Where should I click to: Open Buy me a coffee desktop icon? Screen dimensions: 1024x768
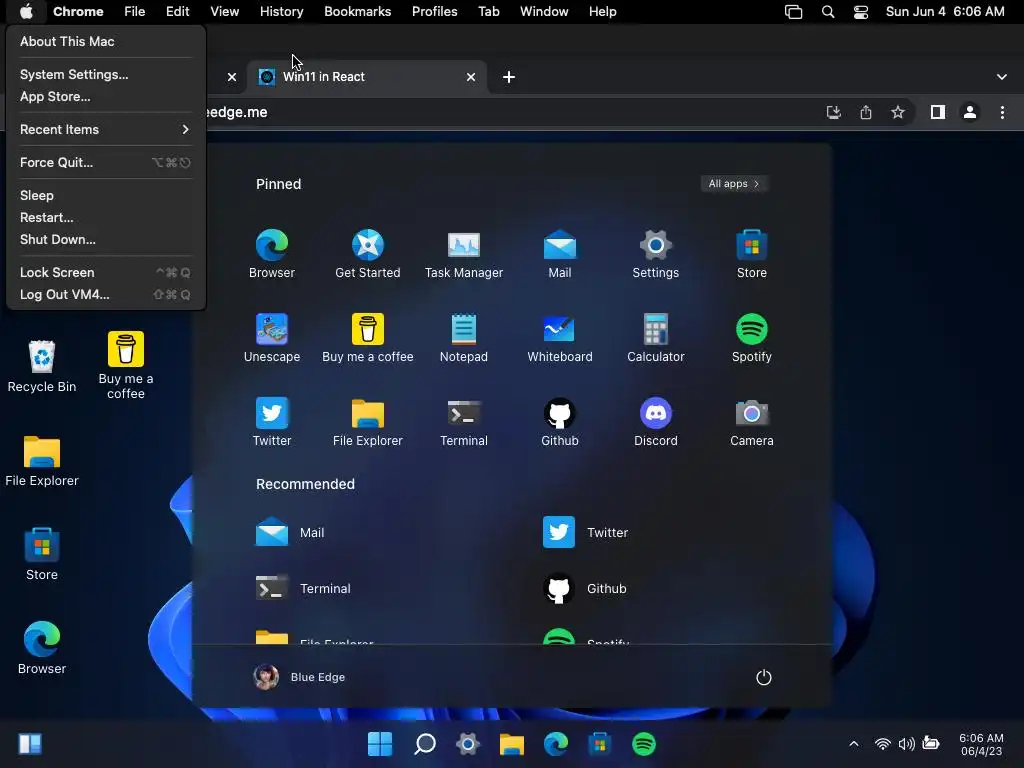coord(125,366)
